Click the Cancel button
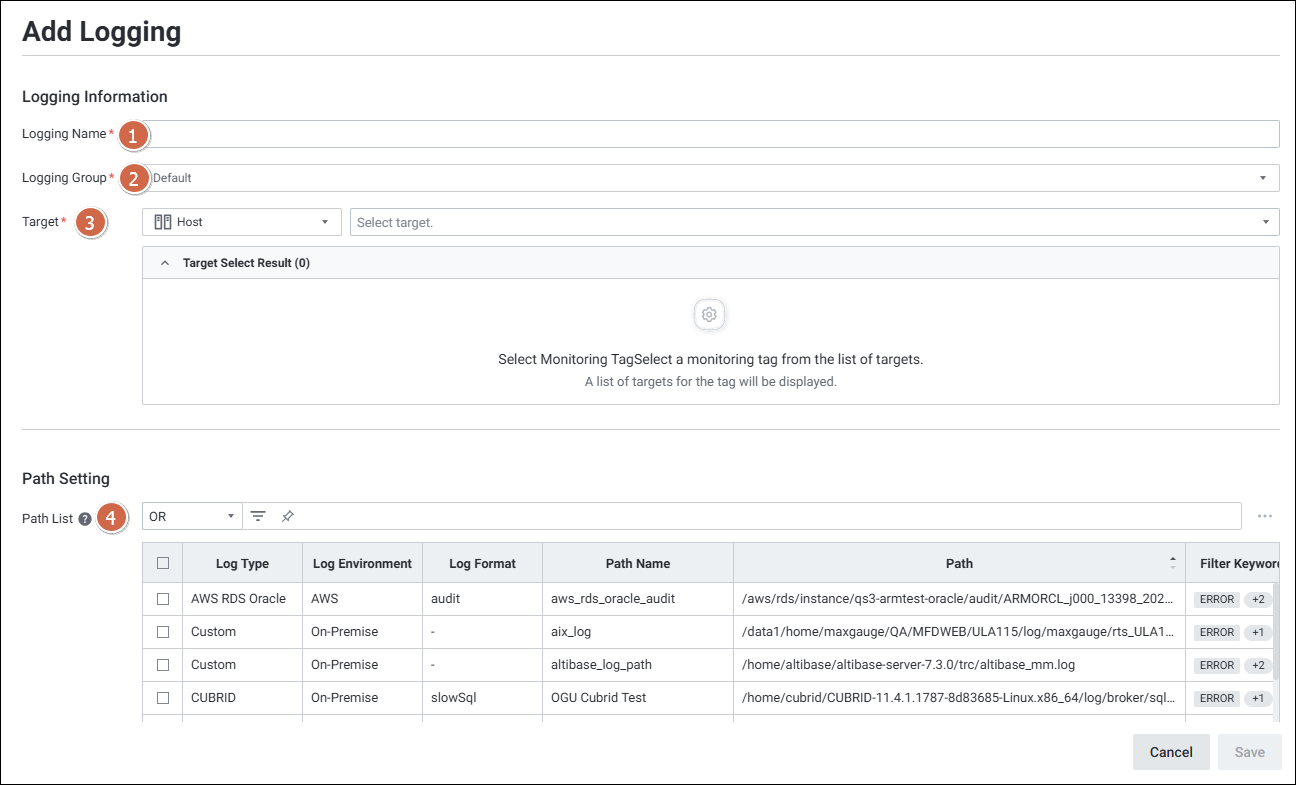Image resolution: width=1296 pixels, height=785 pixels. coord(1171,752)
